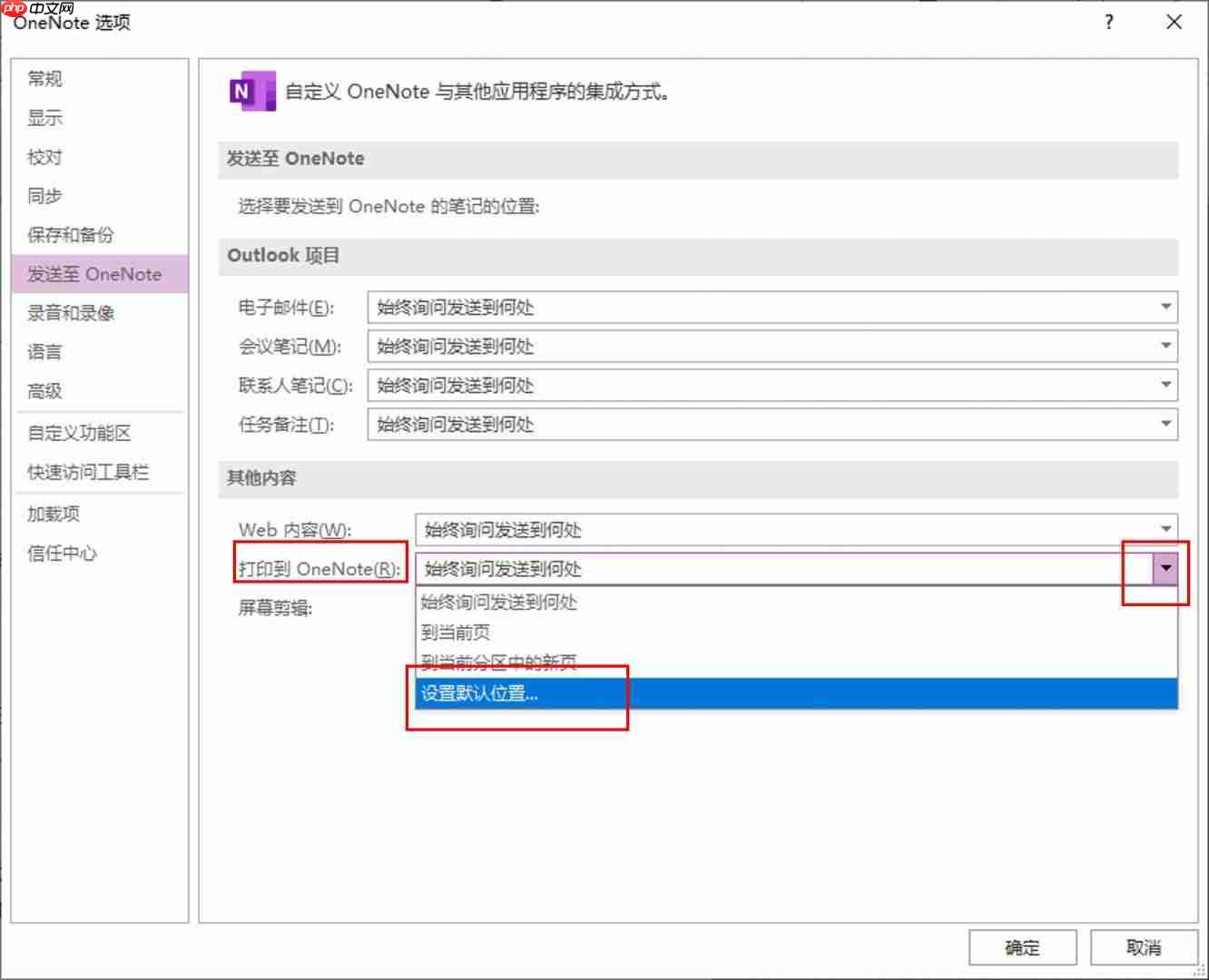Expand the 会议笔记 dropdown
The height and width of the screenshot is (980, 1209).
click(1165, 346)
